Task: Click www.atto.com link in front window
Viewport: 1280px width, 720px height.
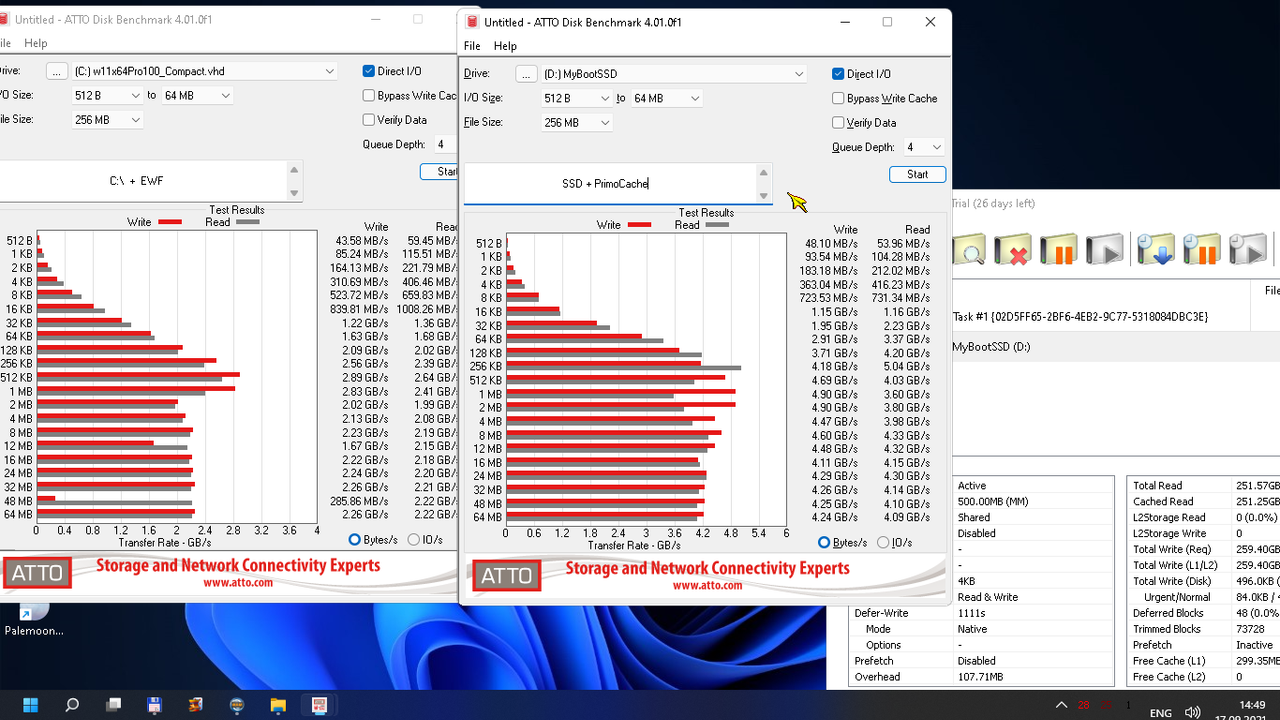Action: pyautogui.click(x=707, y=586)
